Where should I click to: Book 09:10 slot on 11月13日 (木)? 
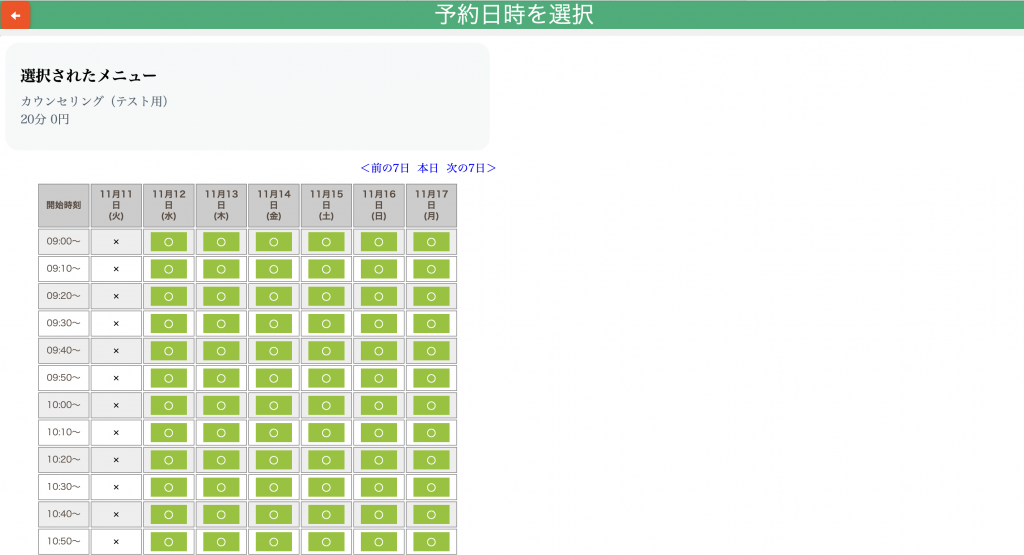(x=221, y=269)
